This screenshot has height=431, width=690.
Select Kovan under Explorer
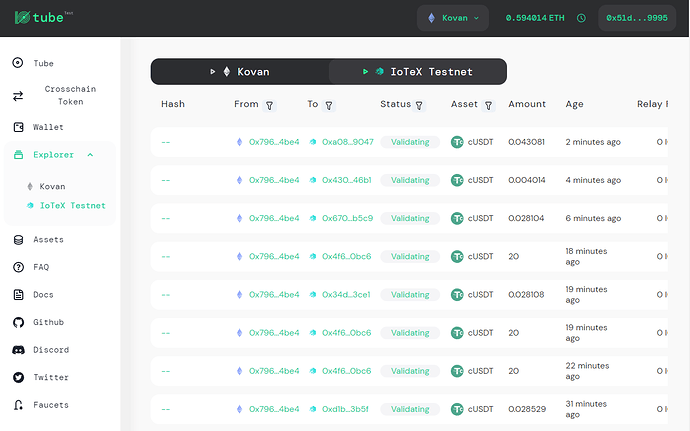(x=52, y=187)
